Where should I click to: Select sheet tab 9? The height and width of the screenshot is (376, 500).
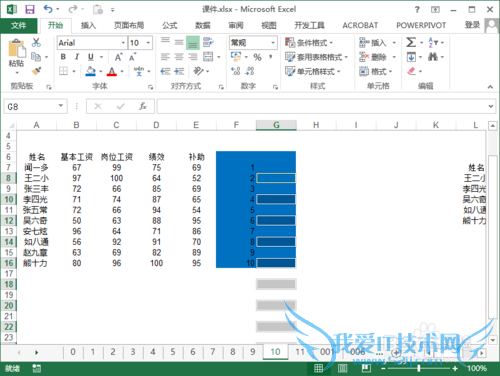click(253, 352)
